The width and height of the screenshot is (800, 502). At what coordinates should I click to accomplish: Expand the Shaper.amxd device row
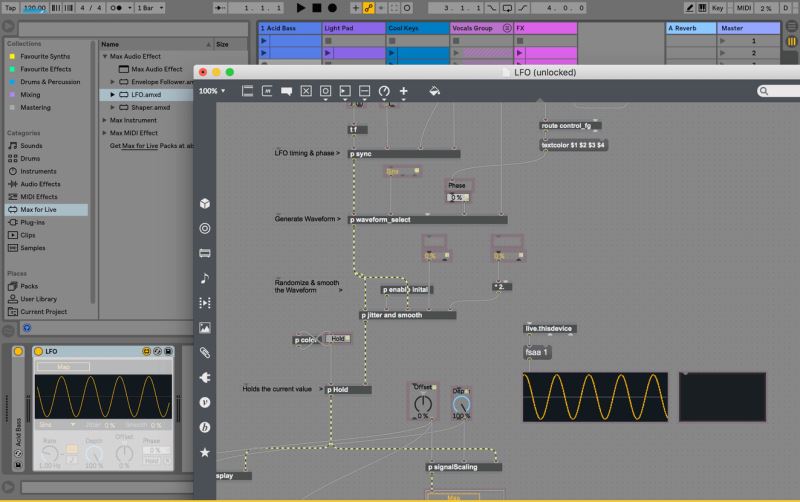tap(113, 107)
